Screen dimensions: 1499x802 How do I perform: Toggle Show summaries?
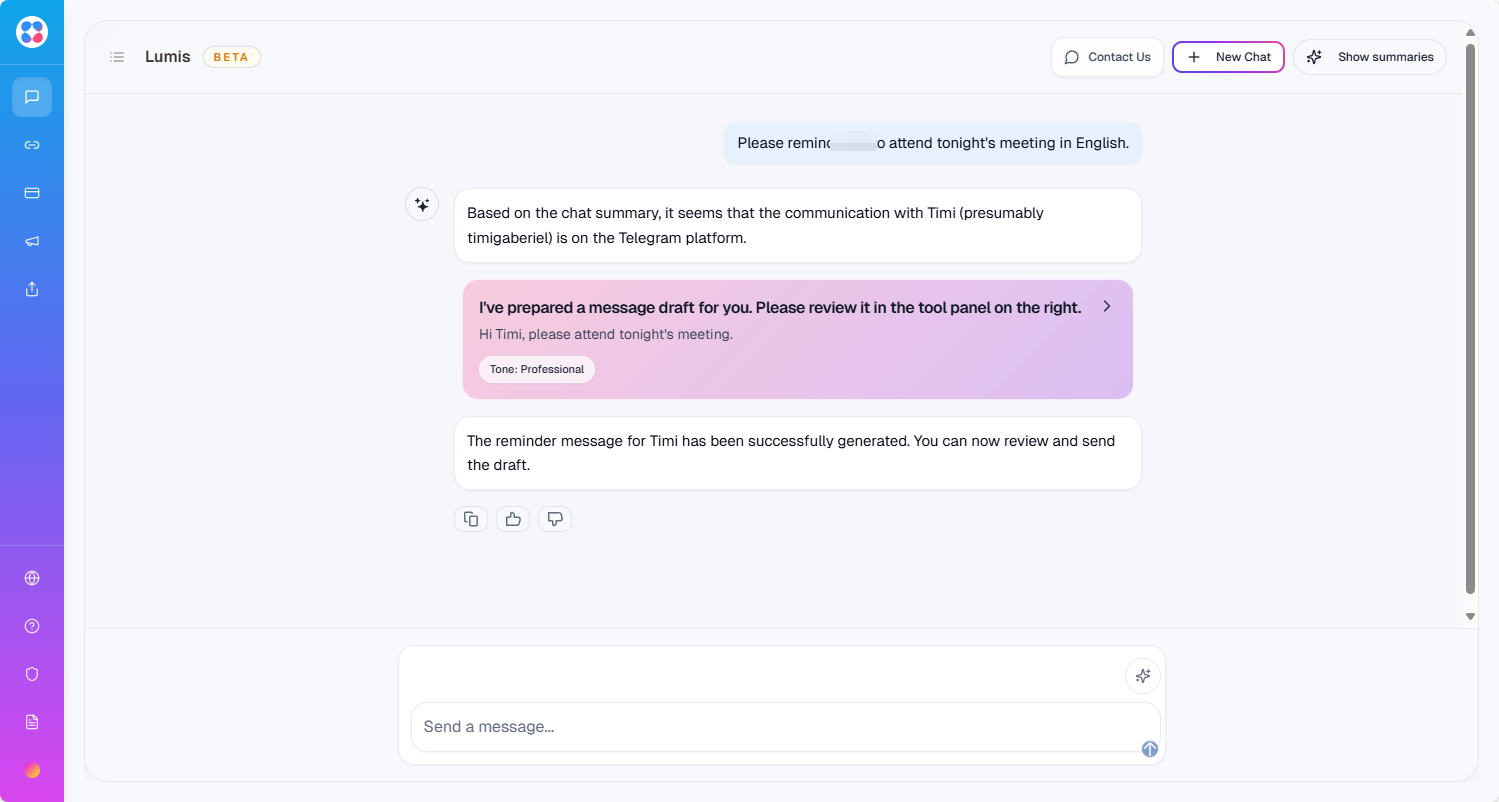(1370, 57)
